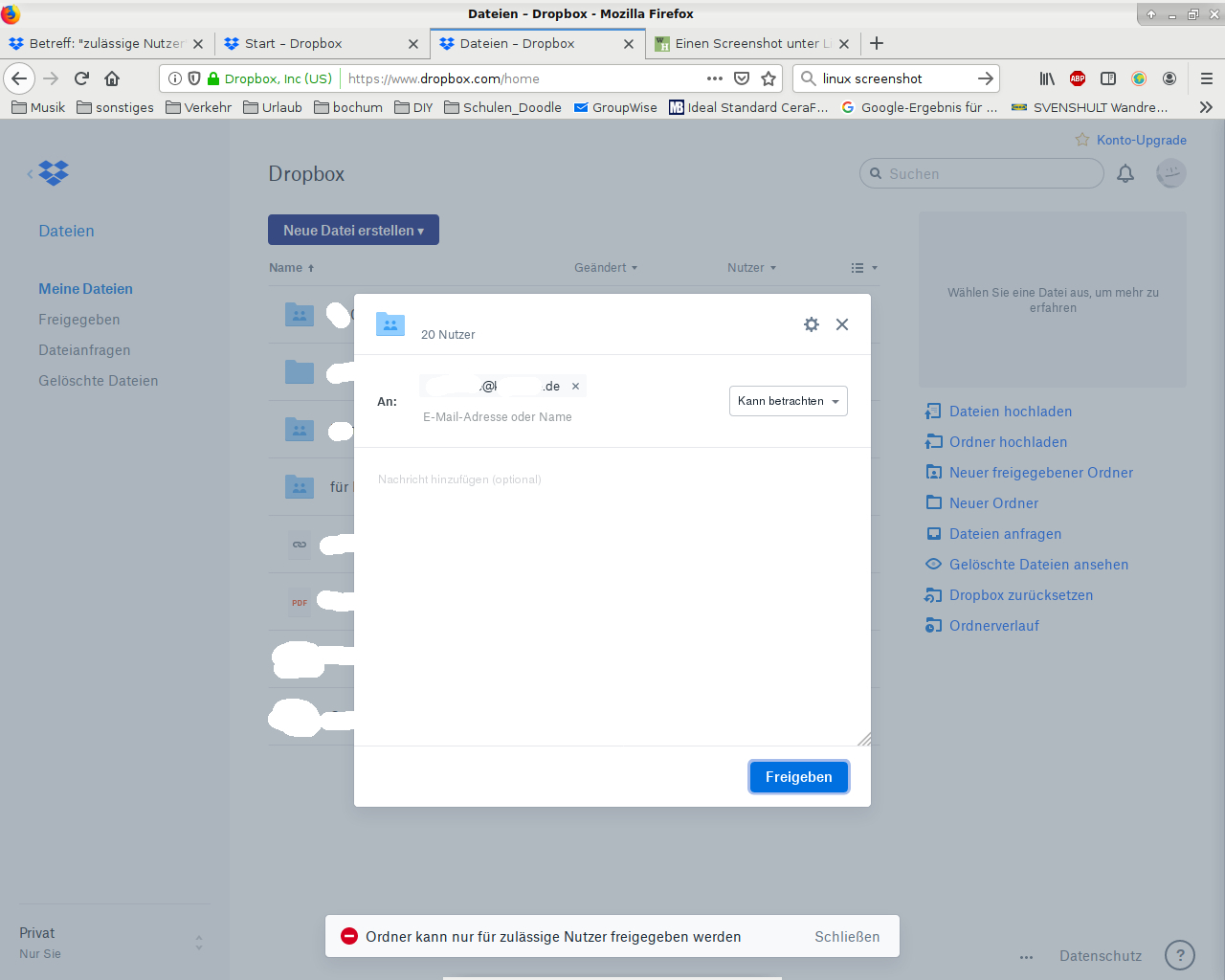Viewport: 1225px width, 980px height.
Task: Open the list view options dropdown
Action: coord(864,268)
